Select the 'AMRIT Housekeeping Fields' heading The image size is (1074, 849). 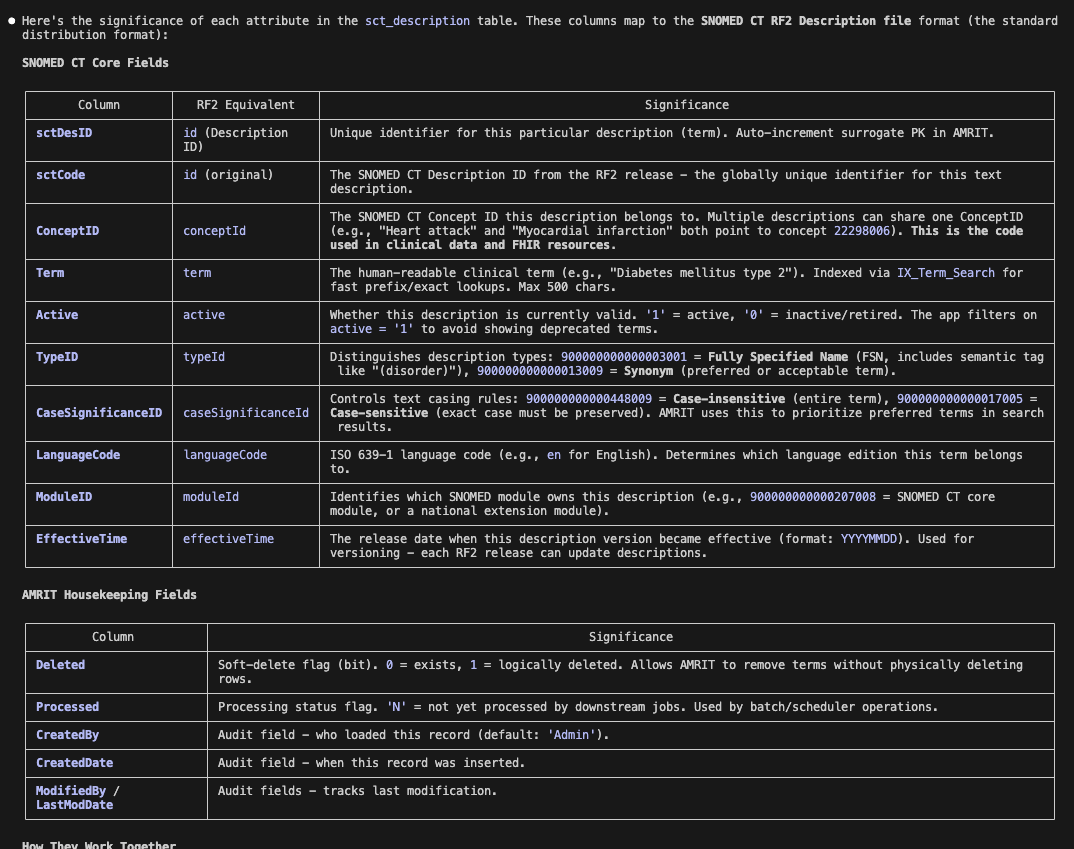point(109,594)
